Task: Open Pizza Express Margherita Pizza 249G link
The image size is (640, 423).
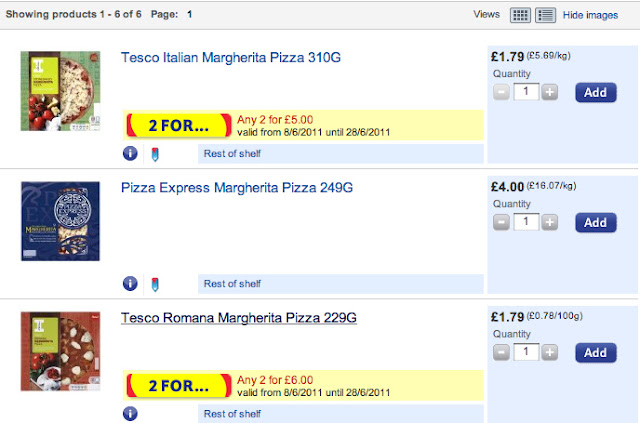Action: tap(237, 188)
